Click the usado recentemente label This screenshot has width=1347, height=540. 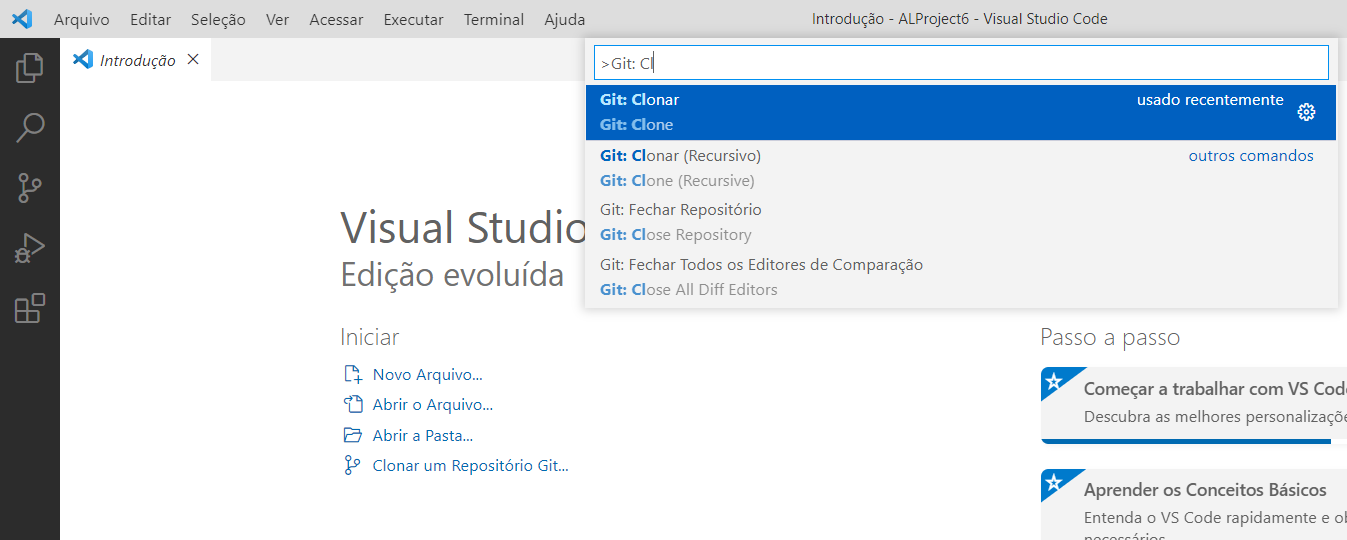(x=1210, y=100)
